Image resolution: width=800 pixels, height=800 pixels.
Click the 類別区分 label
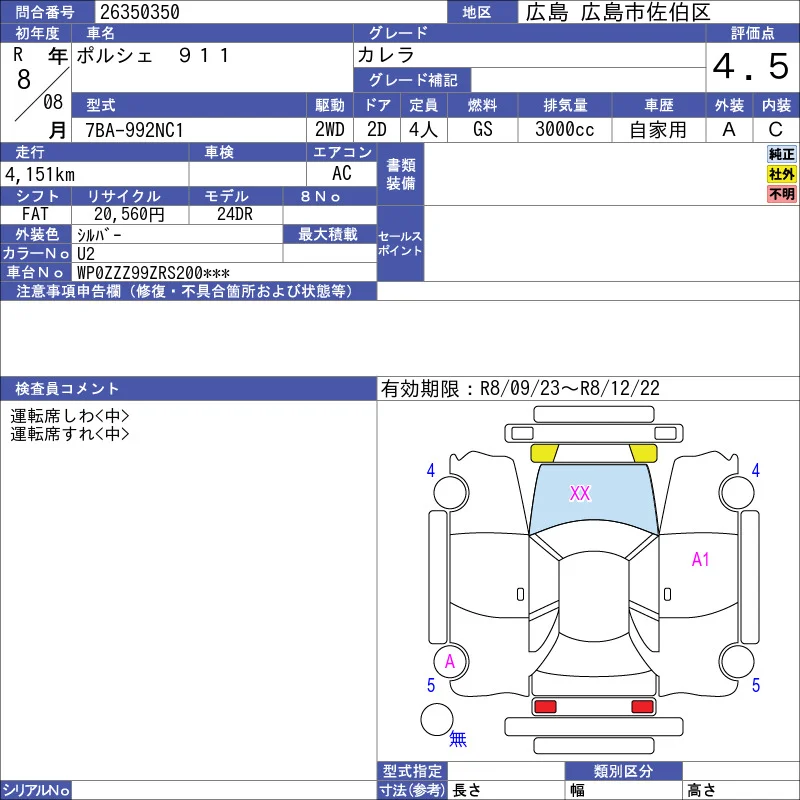pyautogui.click(x=623, y=771)
